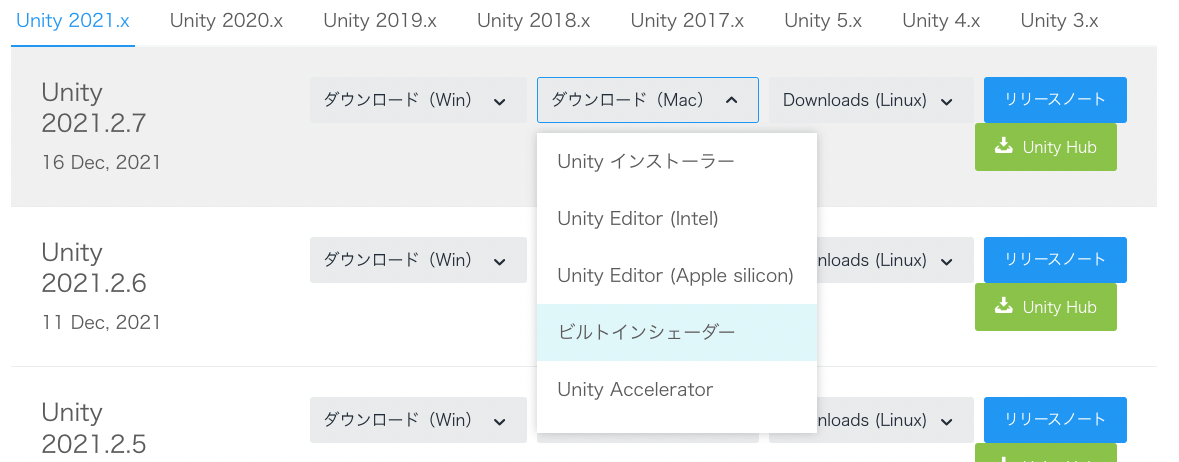Screen dimensions: 1179x462
Task: Open リリースノート for Unity 2021.2.6
Action: [x=1055, y=260]
